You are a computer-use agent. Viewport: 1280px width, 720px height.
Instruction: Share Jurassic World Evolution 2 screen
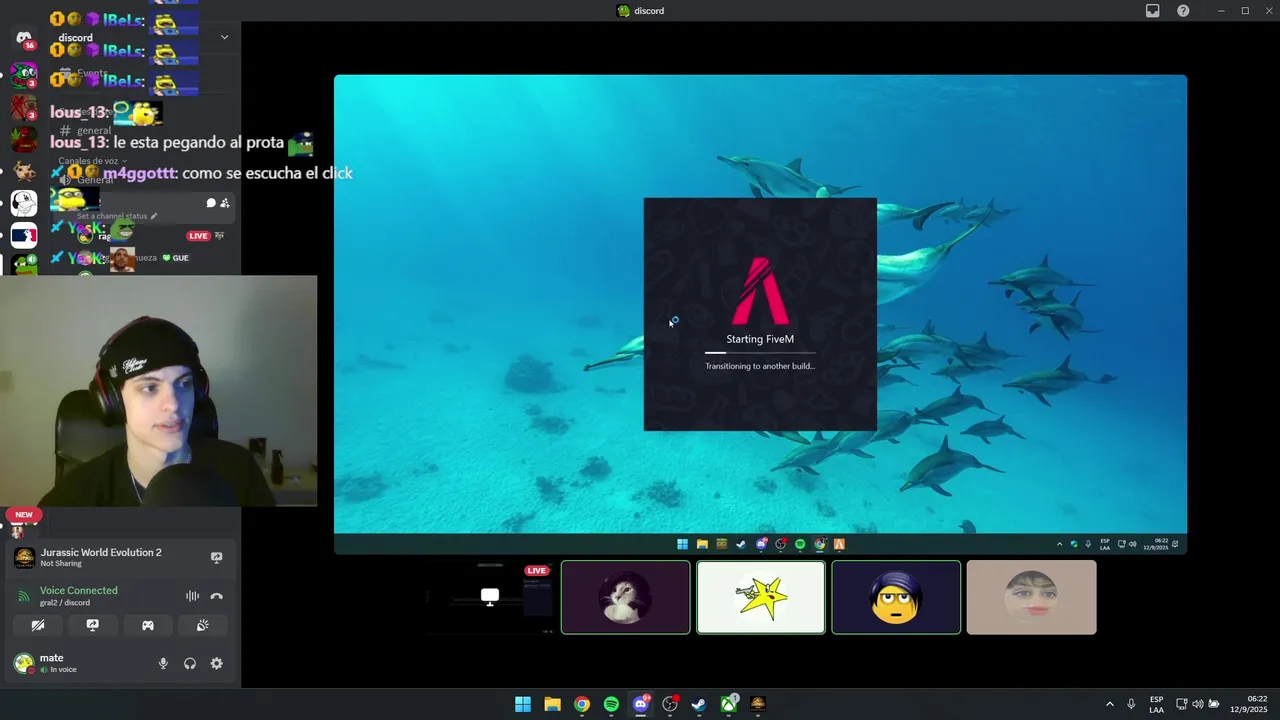click(x=216, y=557)
